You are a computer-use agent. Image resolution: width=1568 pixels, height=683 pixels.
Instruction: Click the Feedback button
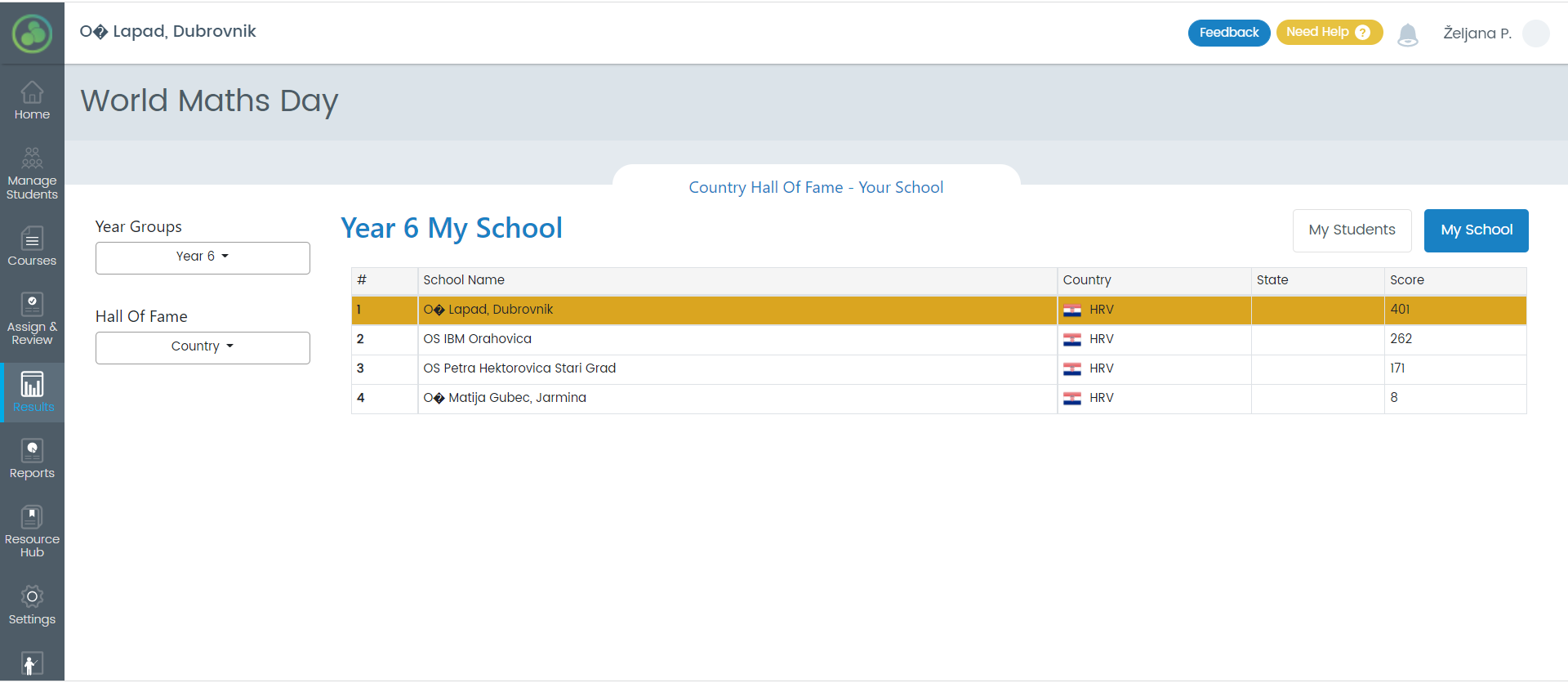(1229, 33)
